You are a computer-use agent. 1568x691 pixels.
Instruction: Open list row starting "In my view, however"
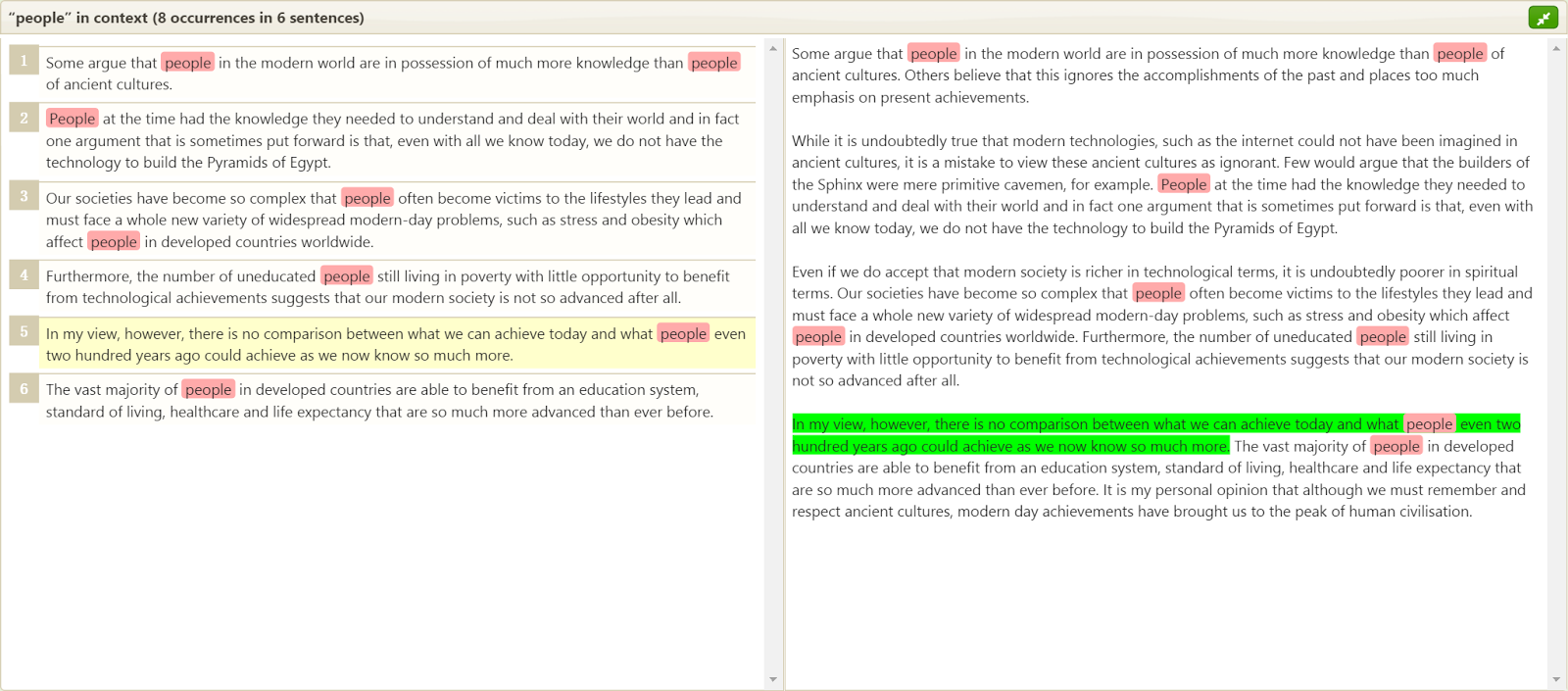click(397, 344)
